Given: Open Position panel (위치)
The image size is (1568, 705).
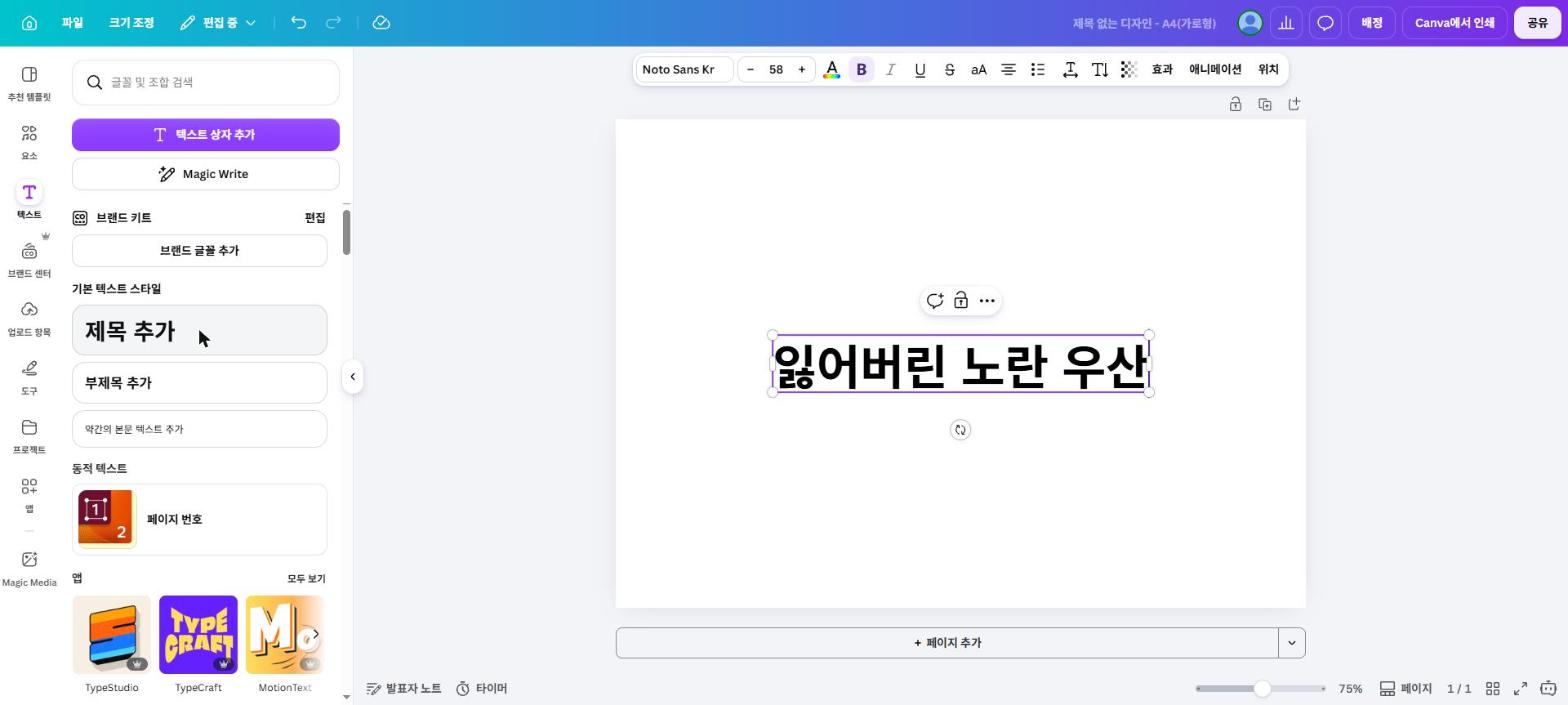Looking at the screenshot, I should coord(1268,69).
